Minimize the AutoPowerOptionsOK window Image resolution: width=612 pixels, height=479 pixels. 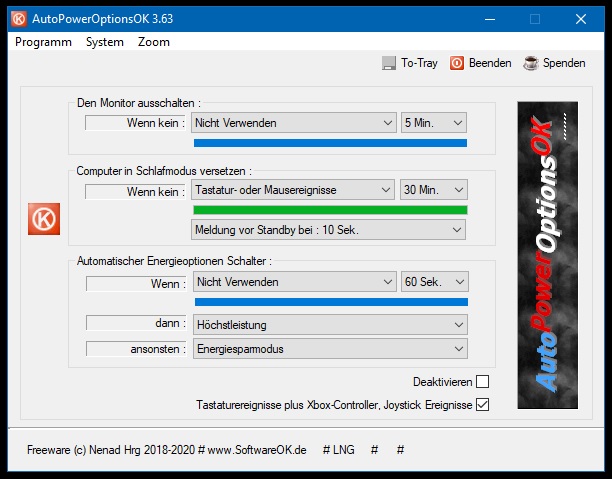point(490,19)
